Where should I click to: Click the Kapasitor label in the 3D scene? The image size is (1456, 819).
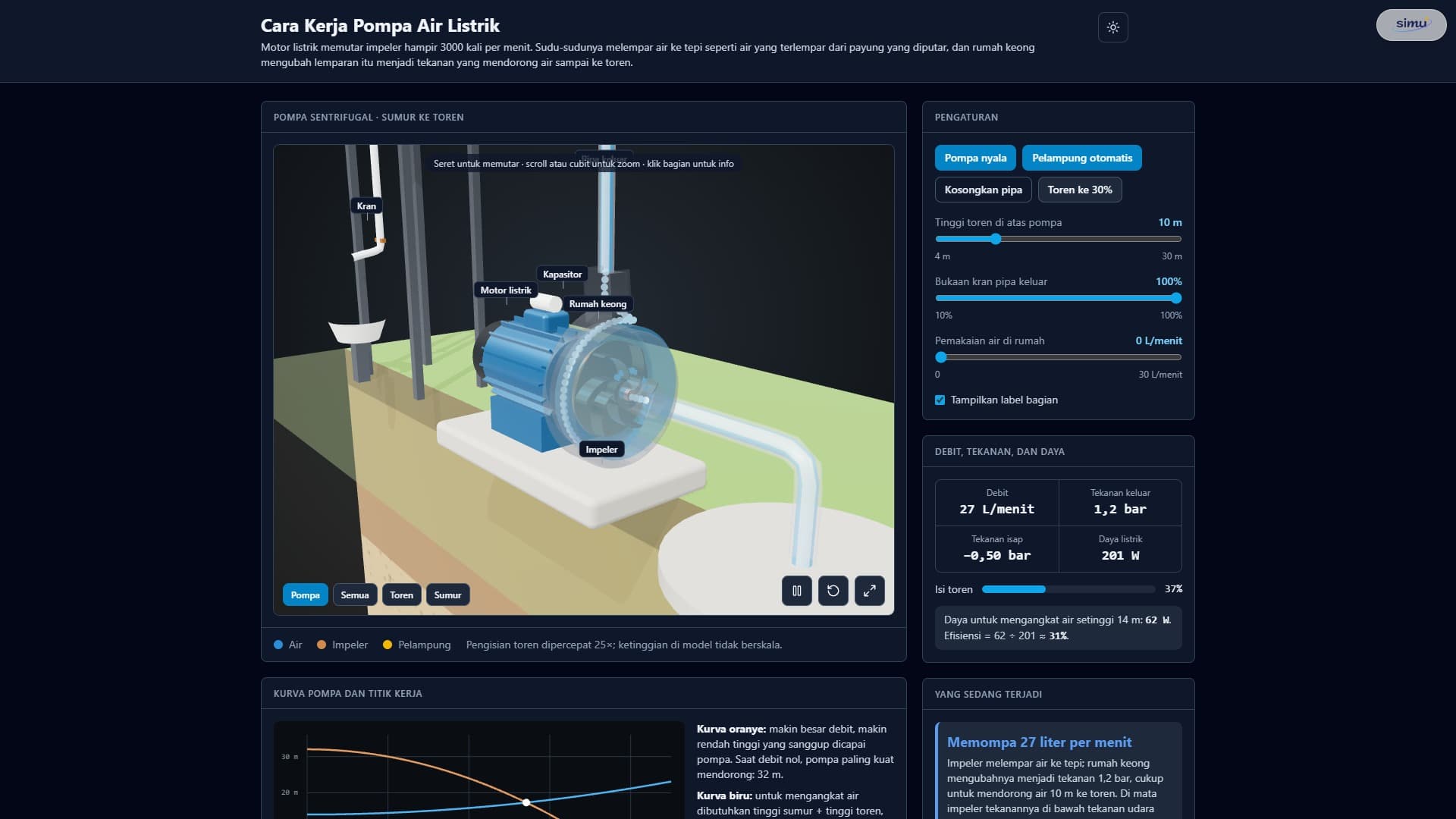(x=562, y=275)
